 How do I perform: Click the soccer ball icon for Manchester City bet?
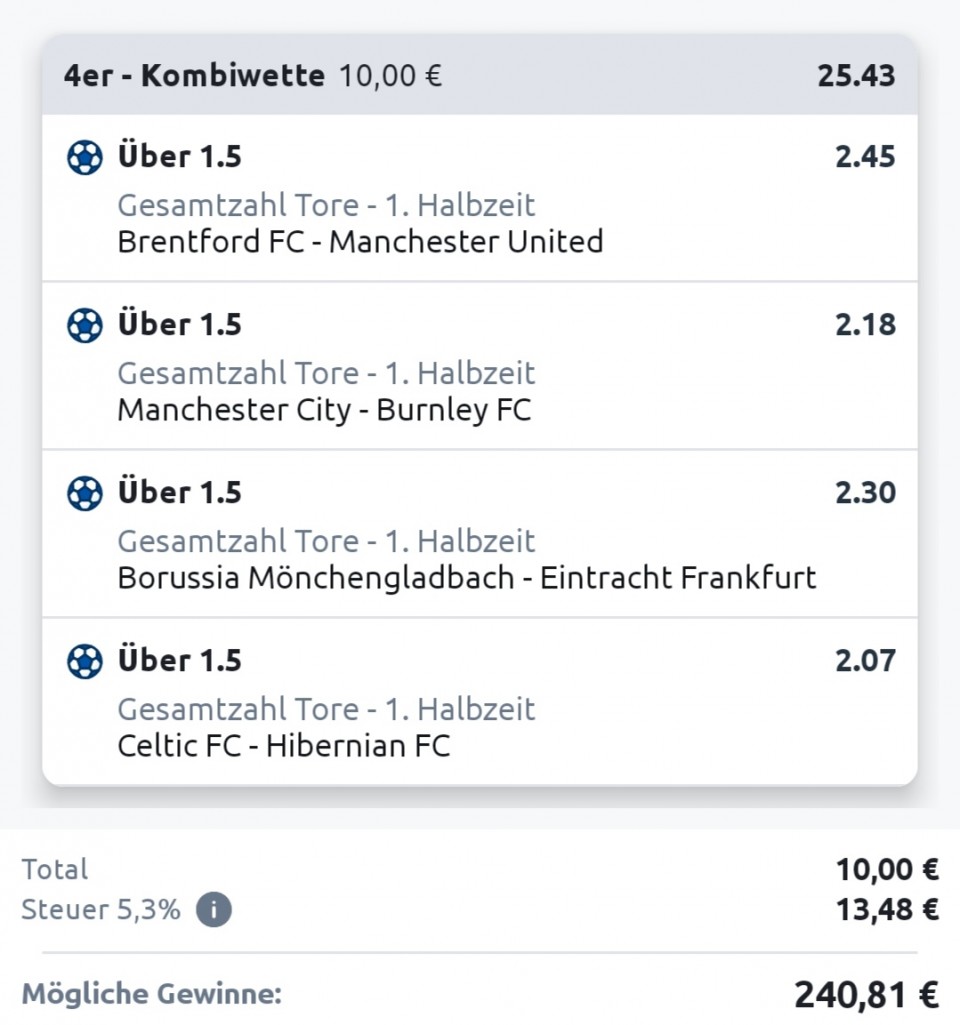[x=85, y=326]
